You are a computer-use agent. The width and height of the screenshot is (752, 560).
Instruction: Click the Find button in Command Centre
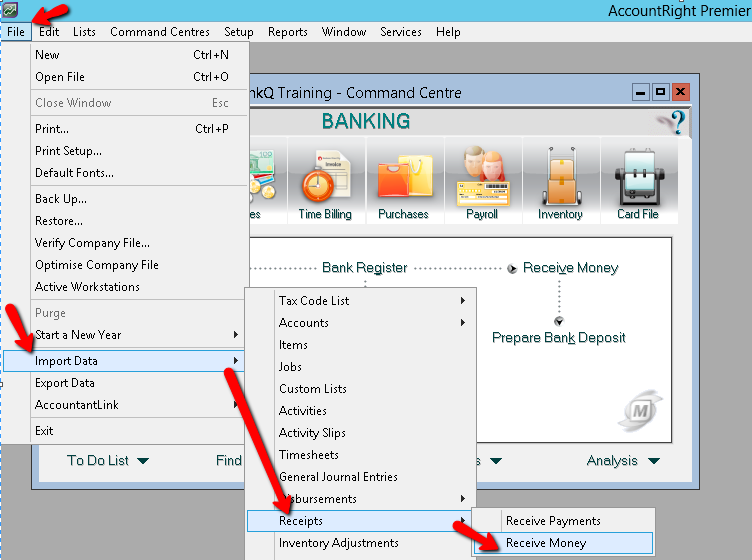click(229, 461)
